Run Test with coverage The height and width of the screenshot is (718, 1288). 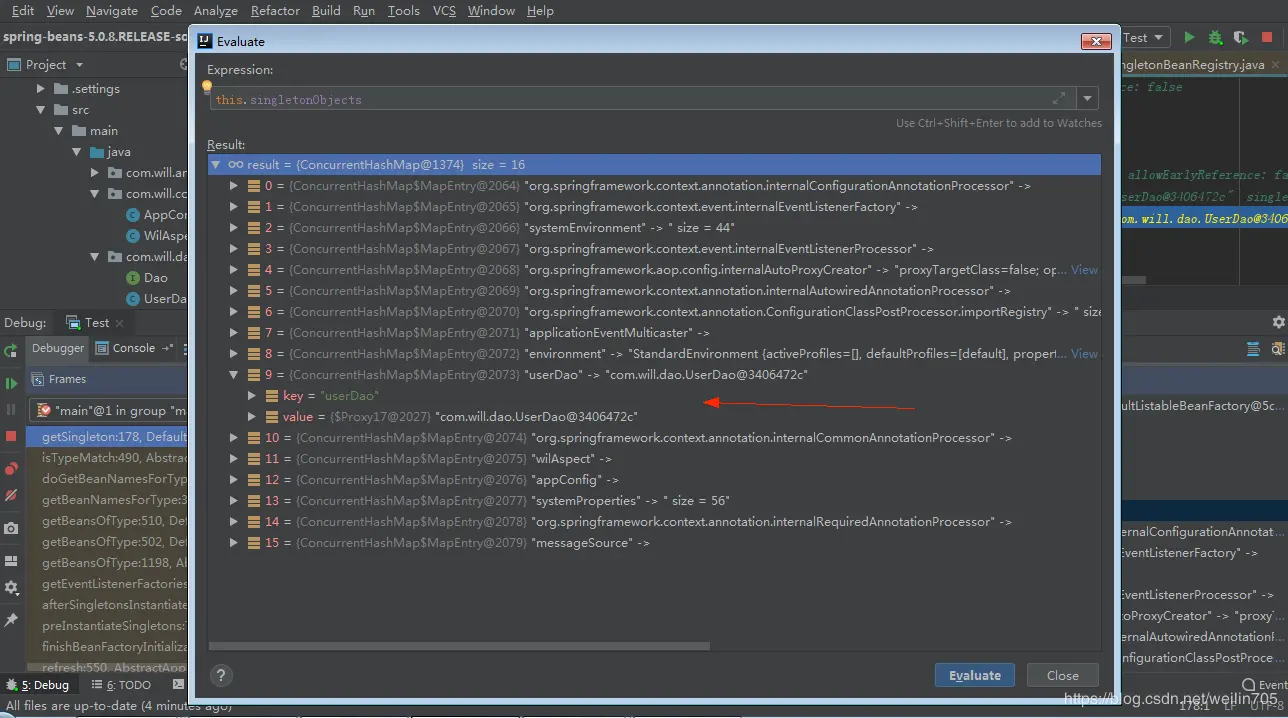1241,37
